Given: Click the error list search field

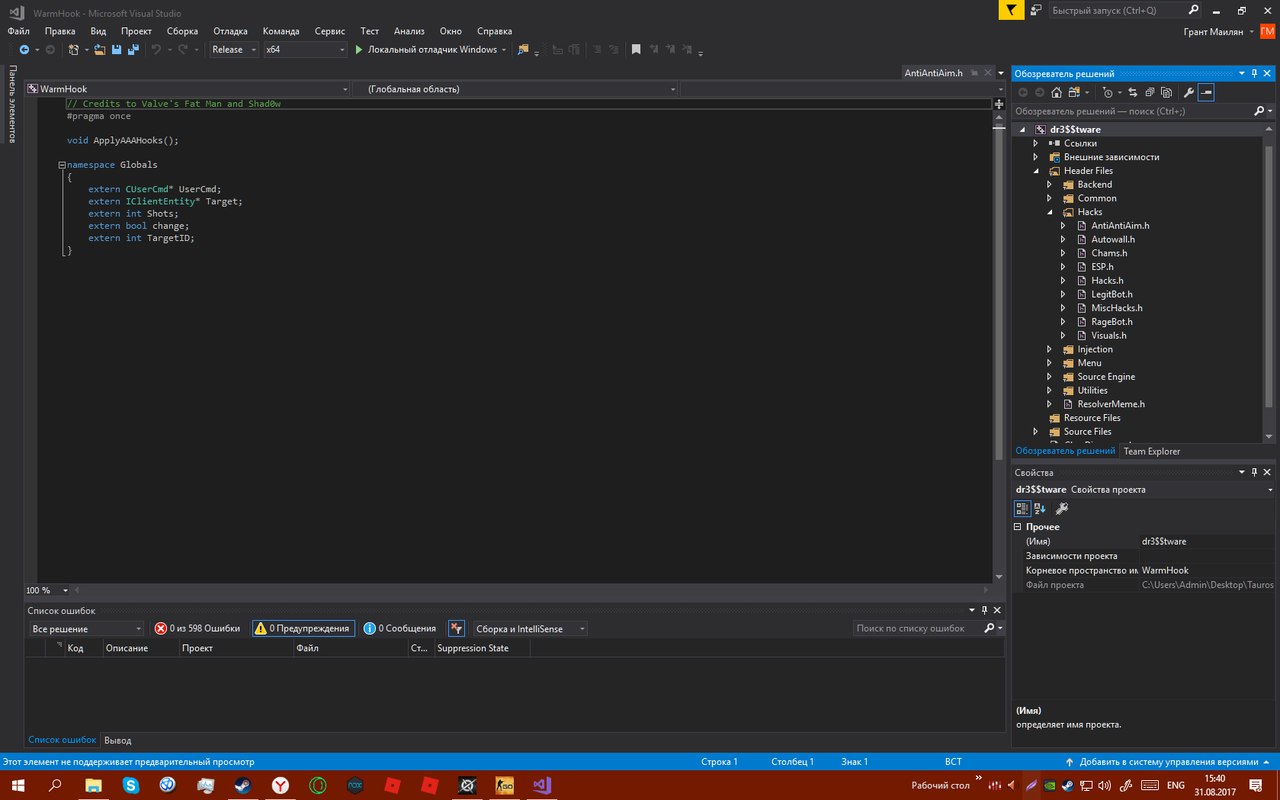Looking at the screenshot, I should point(915,629).
